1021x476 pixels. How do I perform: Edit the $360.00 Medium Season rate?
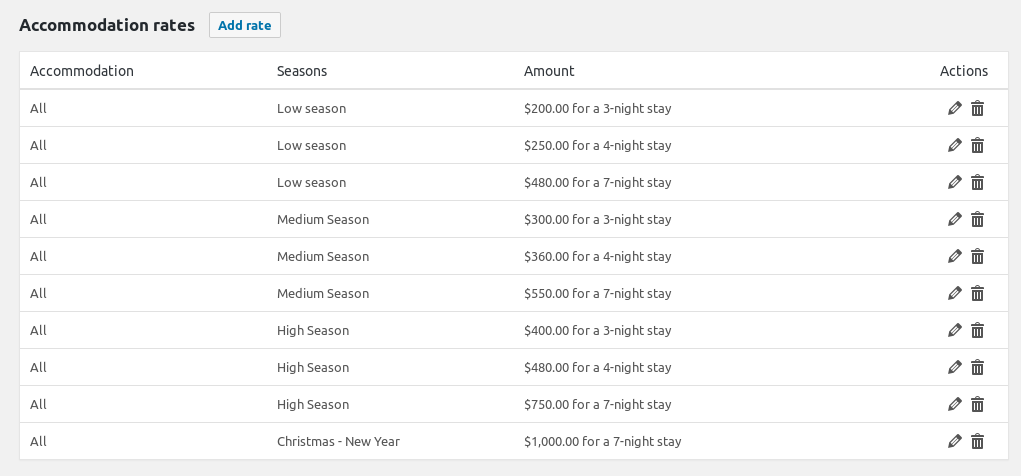[954, 256]
